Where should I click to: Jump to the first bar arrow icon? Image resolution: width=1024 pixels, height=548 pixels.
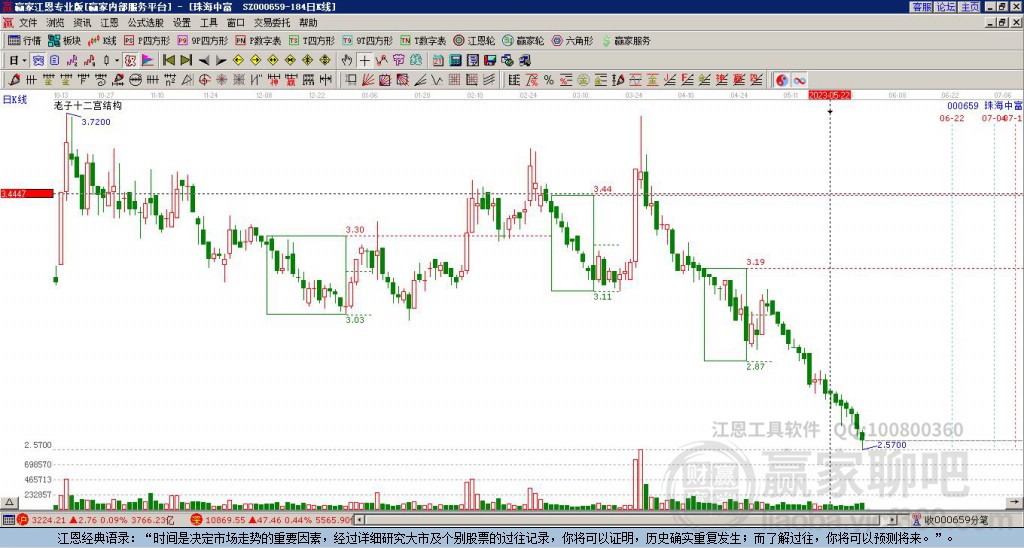point(168,61)
